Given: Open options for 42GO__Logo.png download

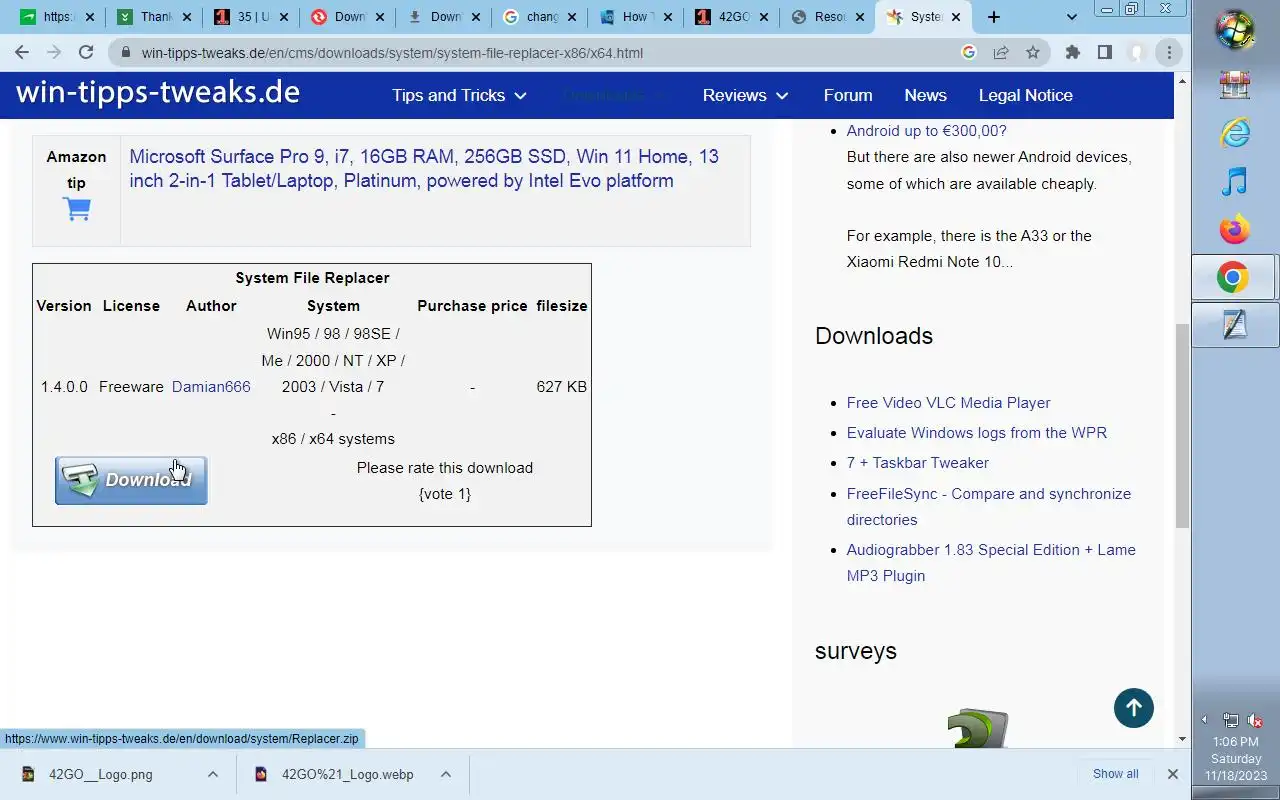Looking at the screenshot, I should pyautogui.click(x=213, y=774).
